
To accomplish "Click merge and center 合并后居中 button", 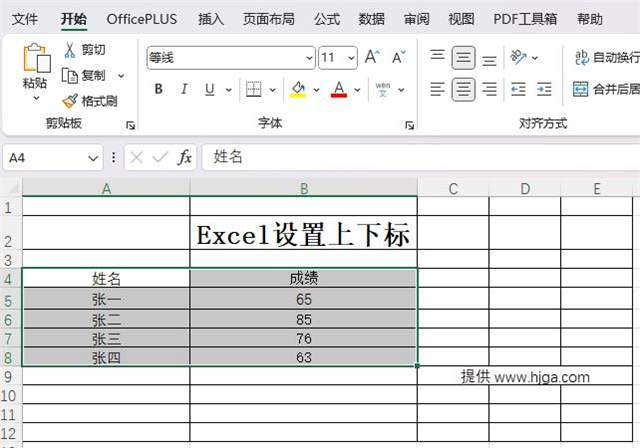I will point(606,89).
